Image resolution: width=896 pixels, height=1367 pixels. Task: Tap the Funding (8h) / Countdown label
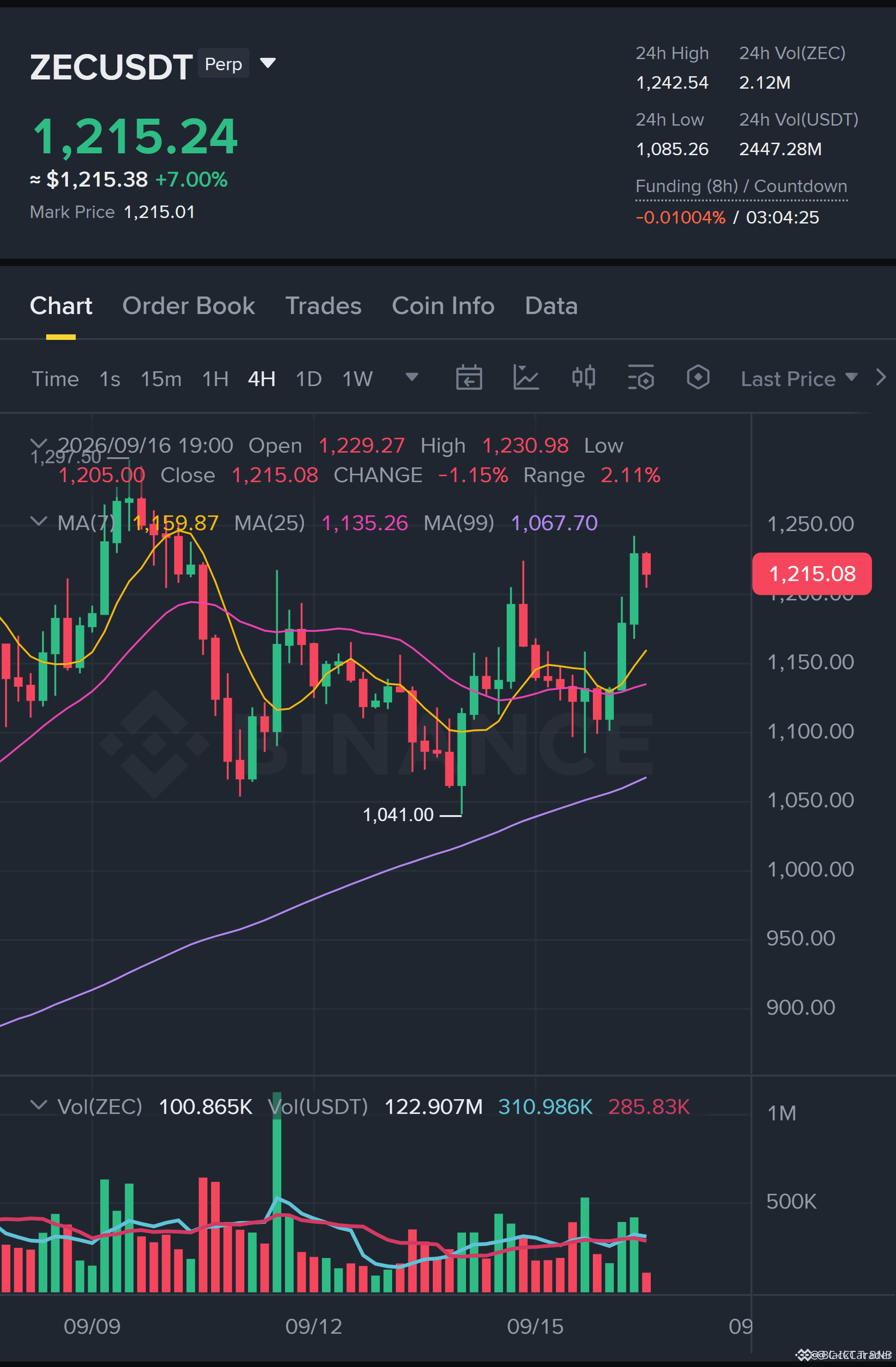(x=741, y=187)
